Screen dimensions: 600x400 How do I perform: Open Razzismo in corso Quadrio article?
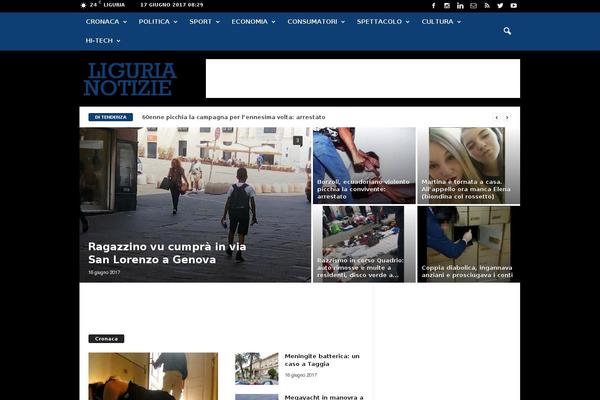(360, 268)
